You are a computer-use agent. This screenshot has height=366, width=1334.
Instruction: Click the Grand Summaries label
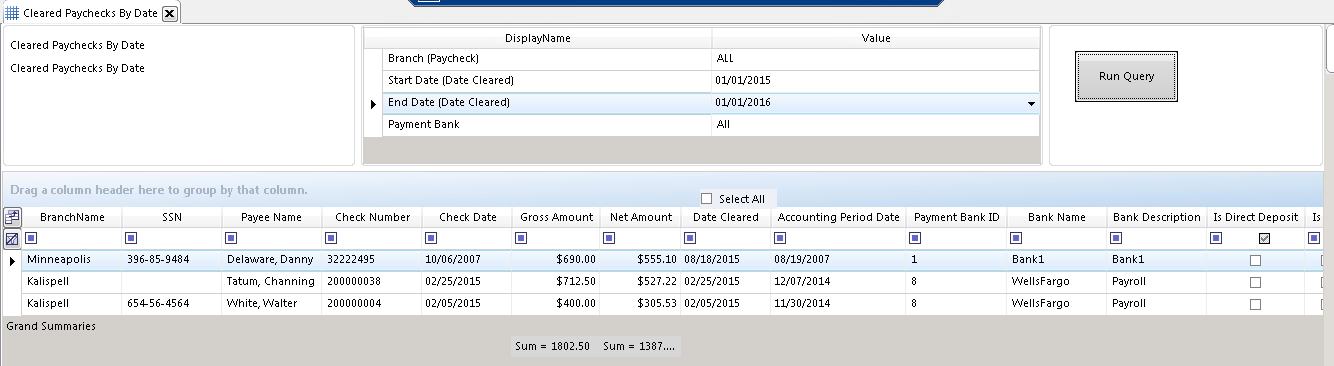coord(51,326)
